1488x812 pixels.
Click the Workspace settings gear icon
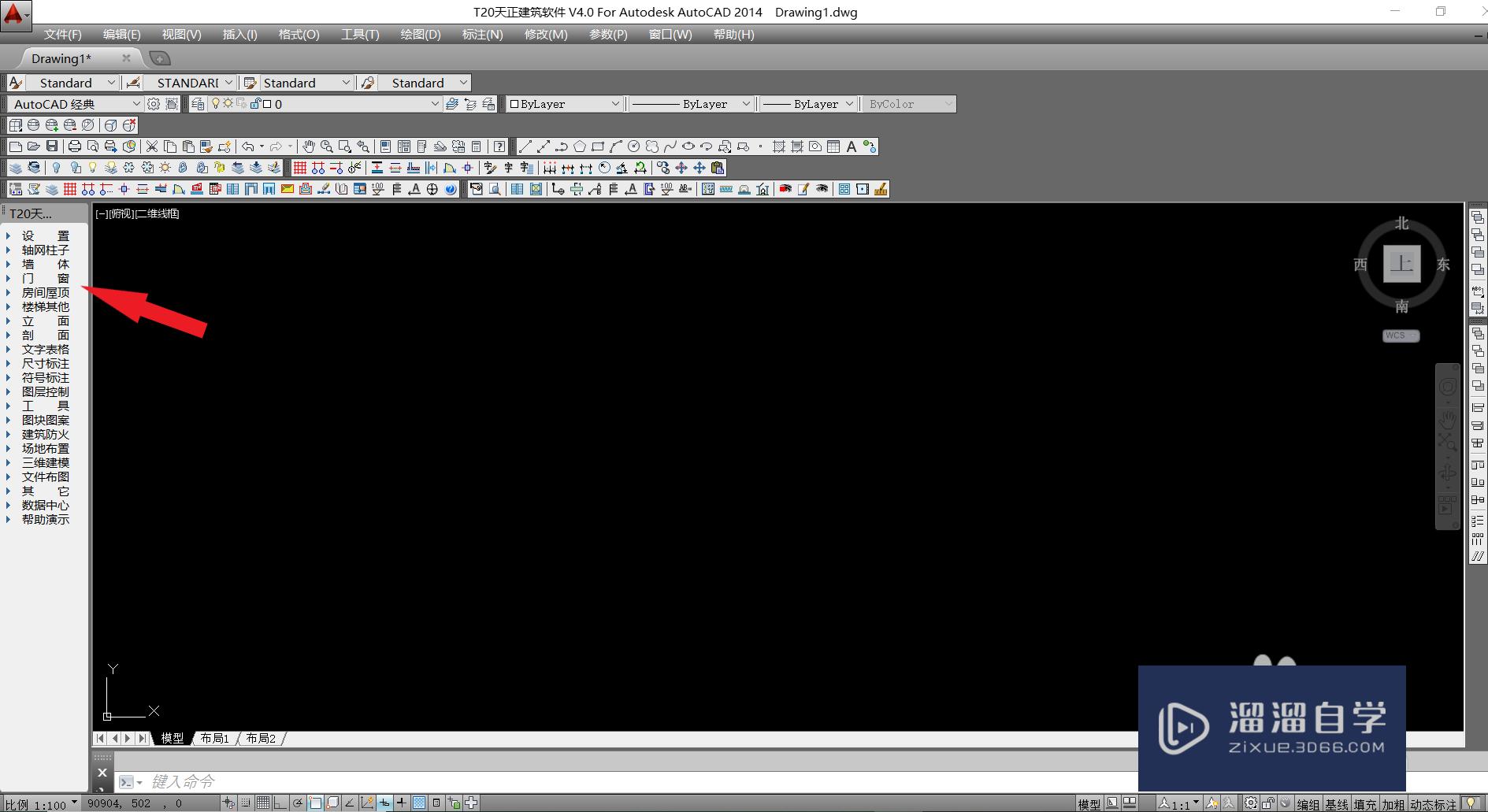pos(154,104)
